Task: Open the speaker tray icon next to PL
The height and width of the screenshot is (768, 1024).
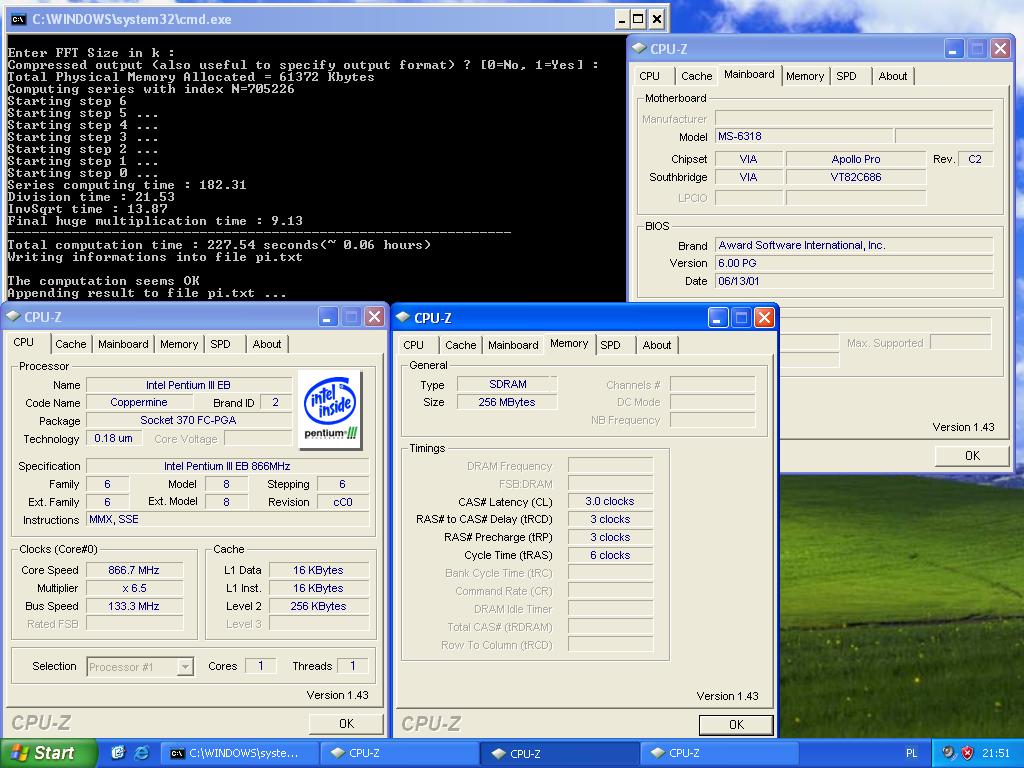Action: pyautogui.click(x=949, y=753)
